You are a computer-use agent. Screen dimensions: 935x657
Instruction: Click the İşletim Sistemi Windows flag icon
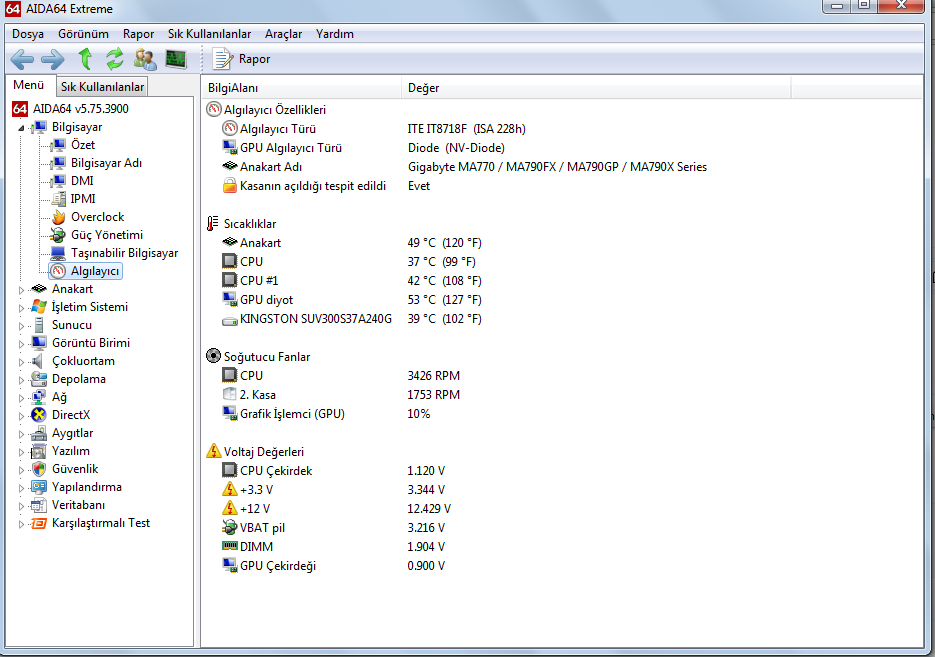point(39,307)
